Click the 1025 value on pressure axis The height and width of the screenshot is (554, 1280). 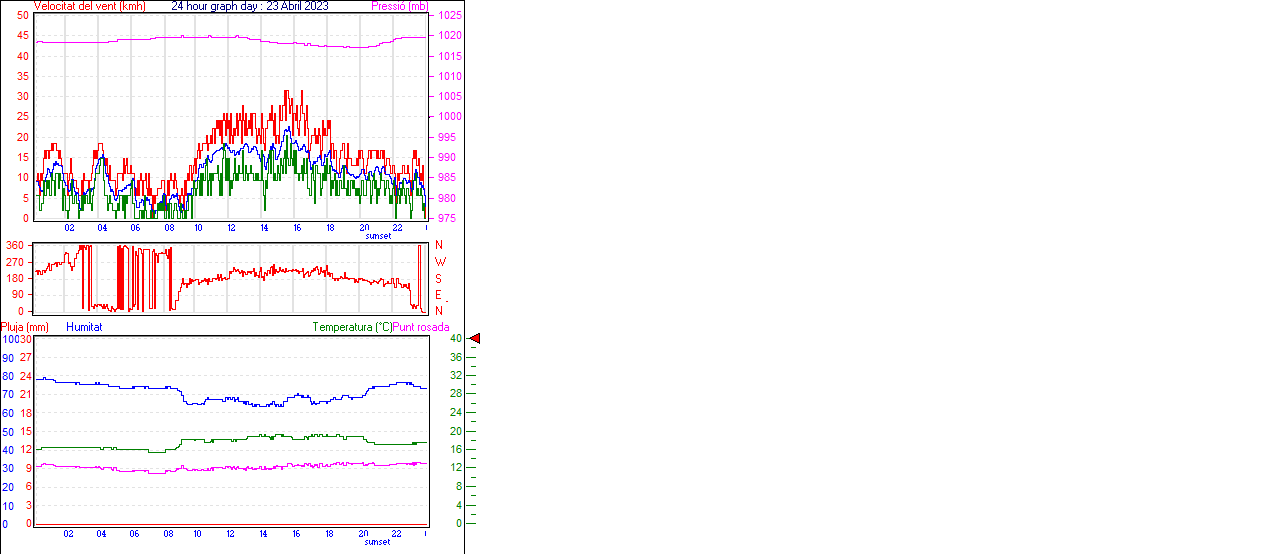coord(449,16)
